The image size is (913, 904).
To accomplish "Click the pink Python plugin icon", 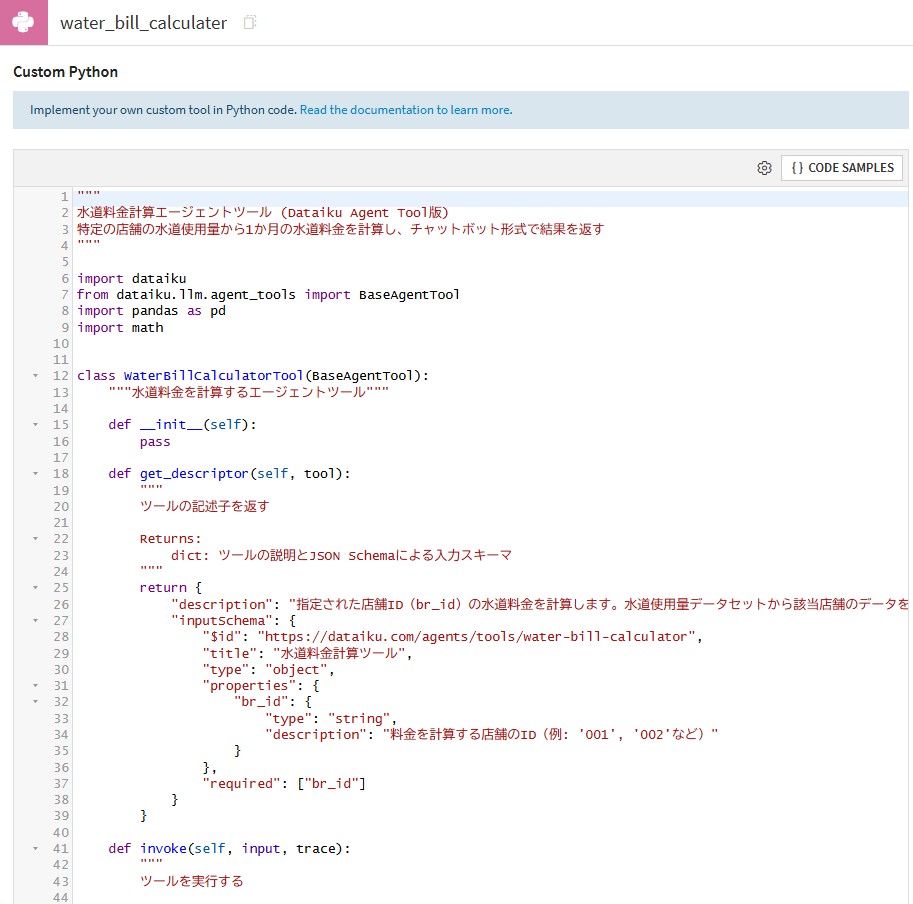I will click(x=22, y=22).
